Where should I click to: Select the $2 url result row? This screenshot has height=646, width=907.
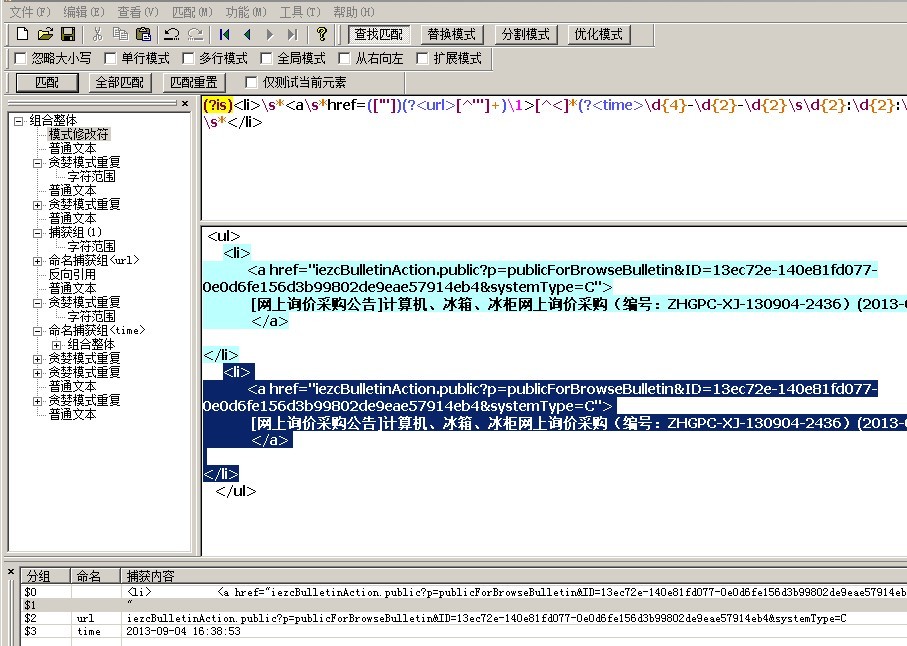coord(464,618)
